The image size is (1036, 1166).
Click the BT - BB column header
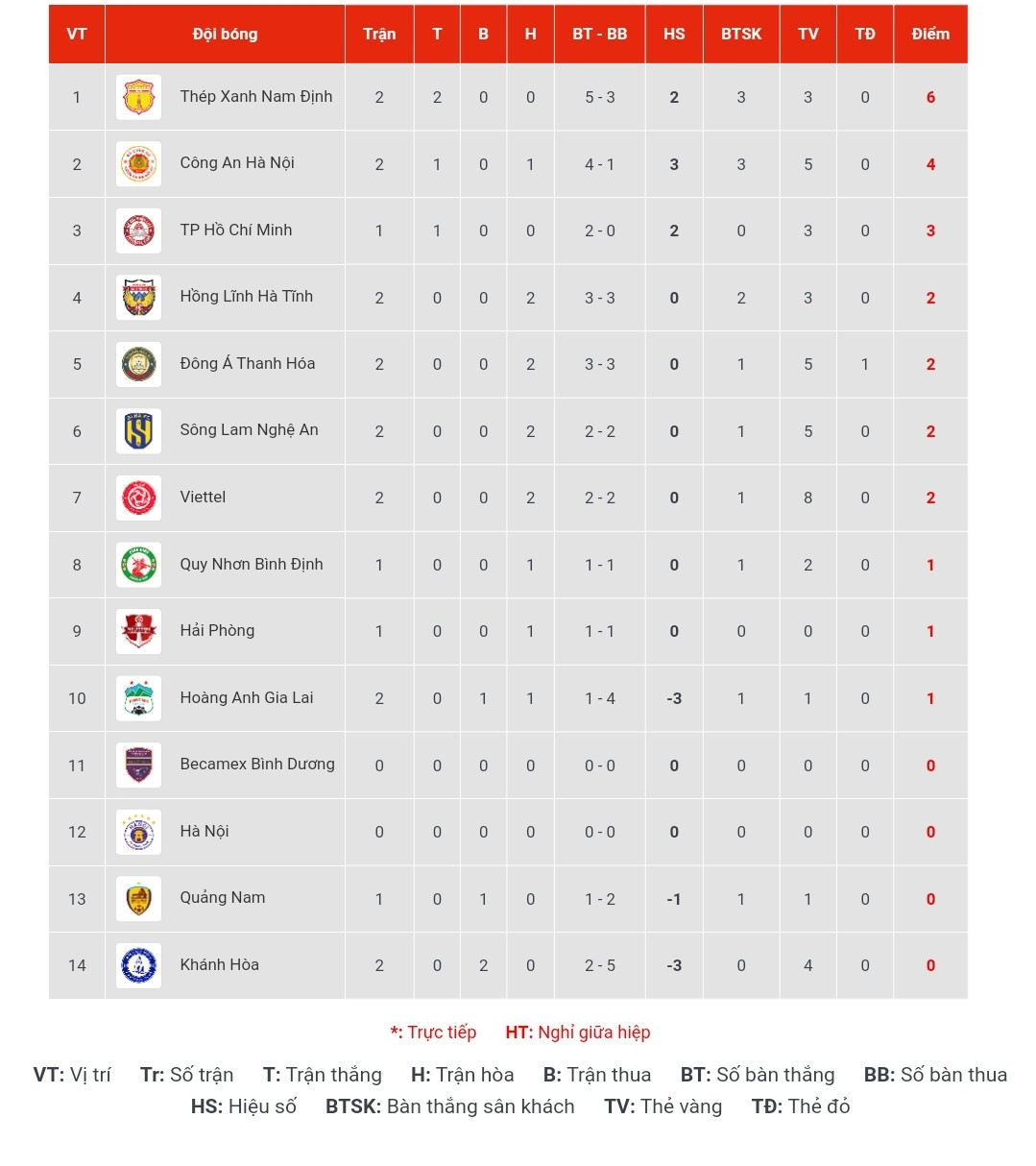600,34
